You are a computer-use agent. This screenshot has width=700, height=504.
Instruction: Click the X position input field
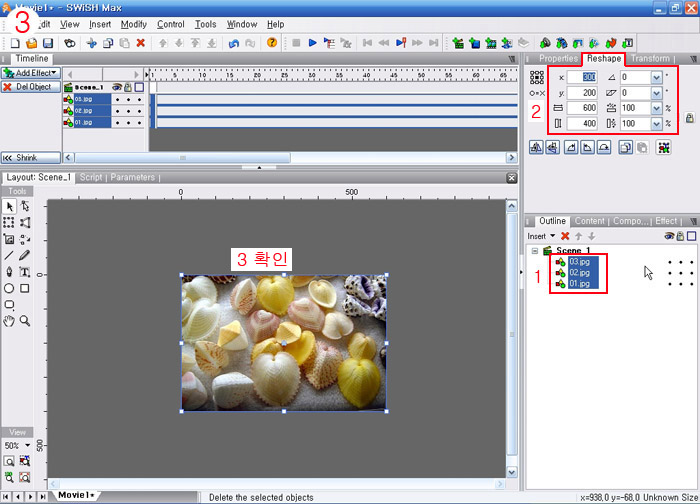tap(582, 77)
